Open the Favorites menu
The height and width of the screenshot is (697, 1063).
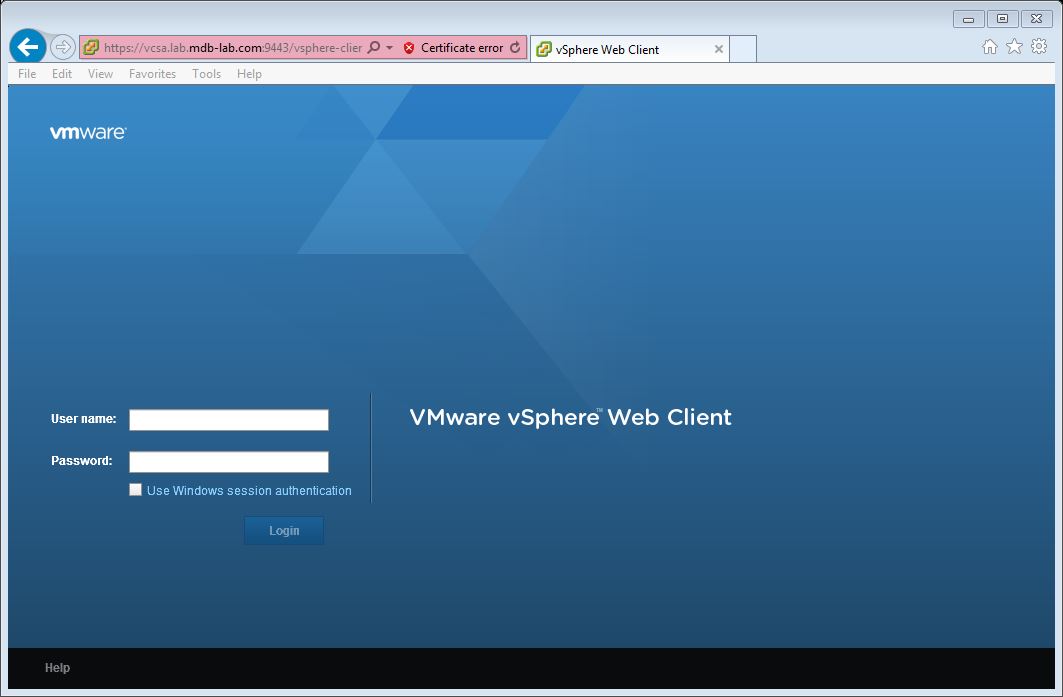pyautogui.click(x=152, y=74)
